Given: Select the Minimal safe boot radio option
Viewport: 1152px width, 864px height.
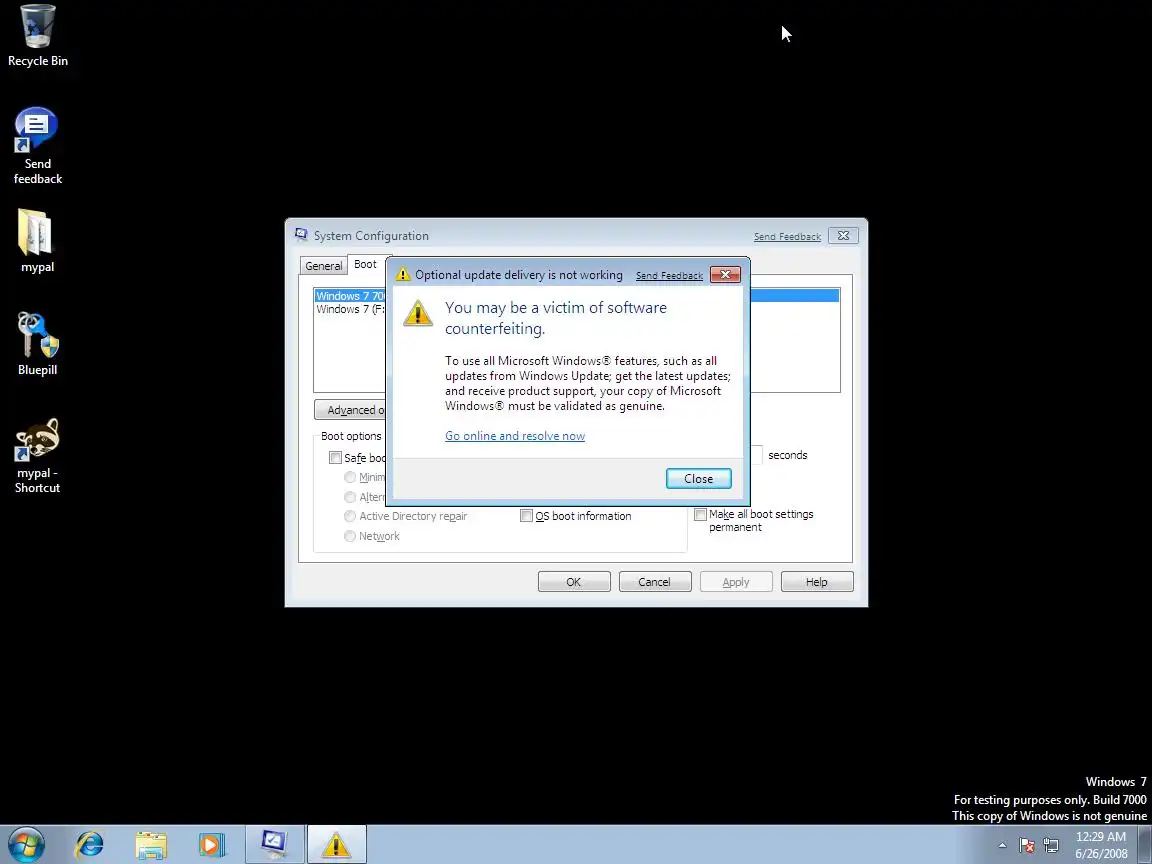Looking at the screenshot, I should click(350, 478).
